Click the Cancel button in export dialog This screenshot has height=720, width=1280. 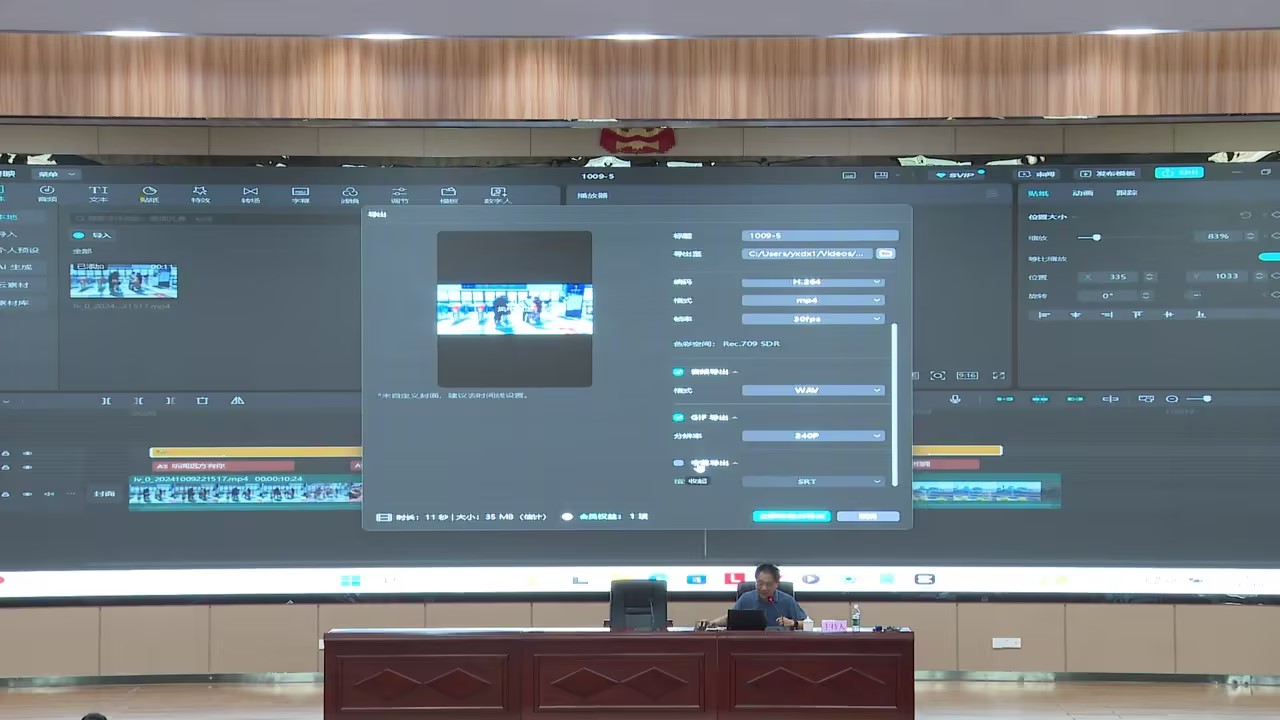click(x=867, y=516)
